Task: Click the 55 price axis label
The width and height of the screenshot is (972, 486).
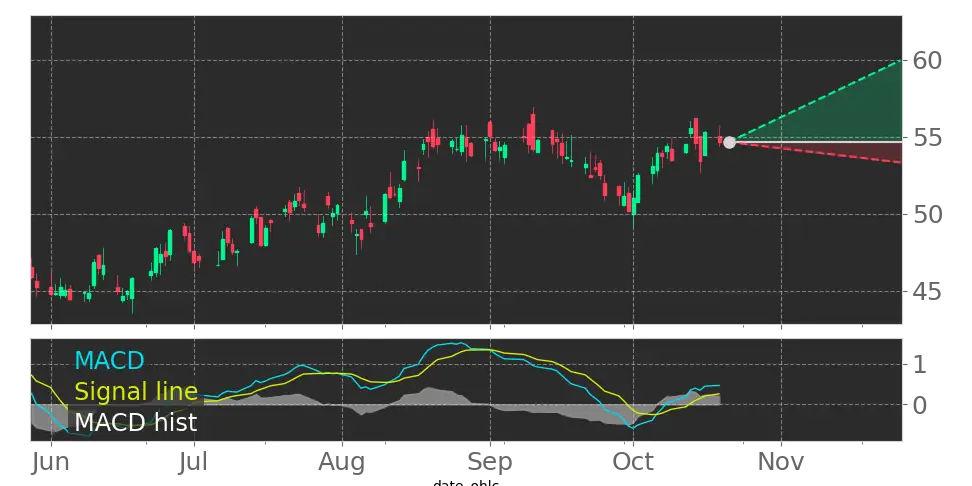Action: point(927,138)
